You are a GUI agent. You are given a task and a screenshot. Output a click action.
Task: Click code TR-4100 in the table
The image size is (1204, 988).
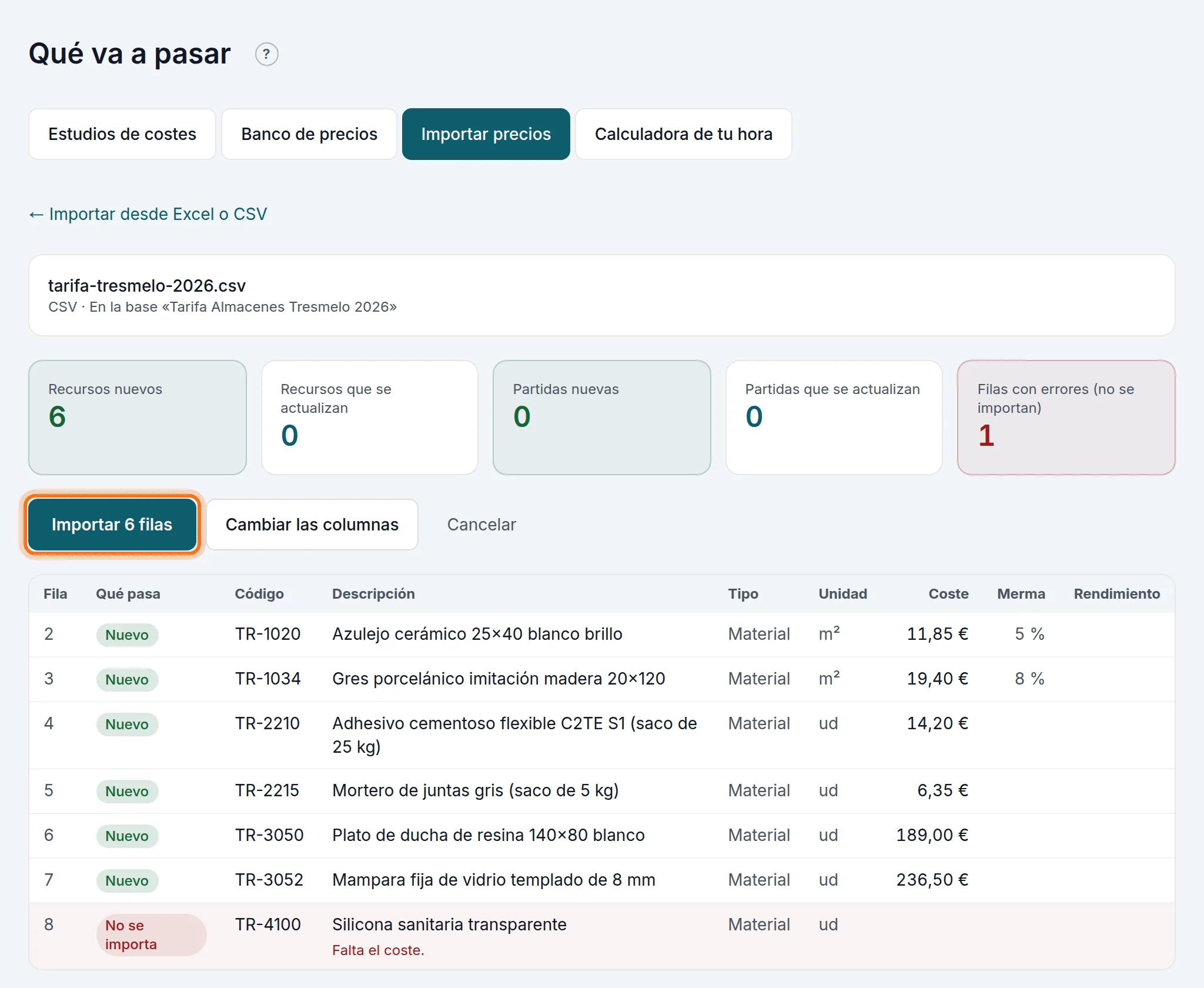click(267, 924)
